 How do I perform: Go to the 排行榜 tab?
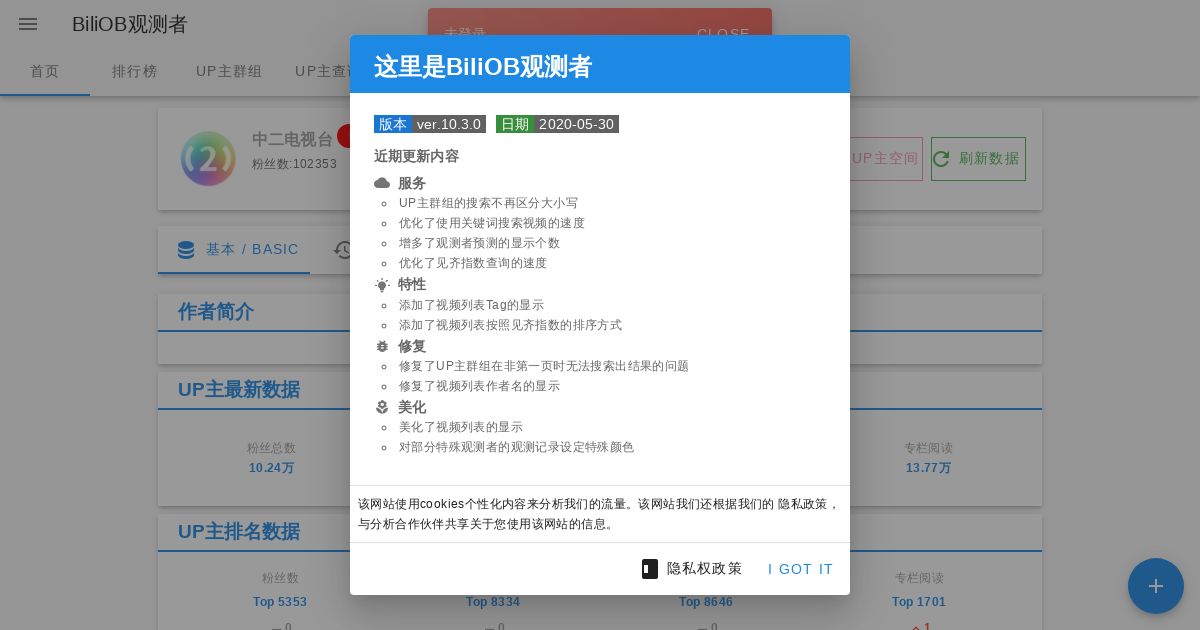[135, 71]
